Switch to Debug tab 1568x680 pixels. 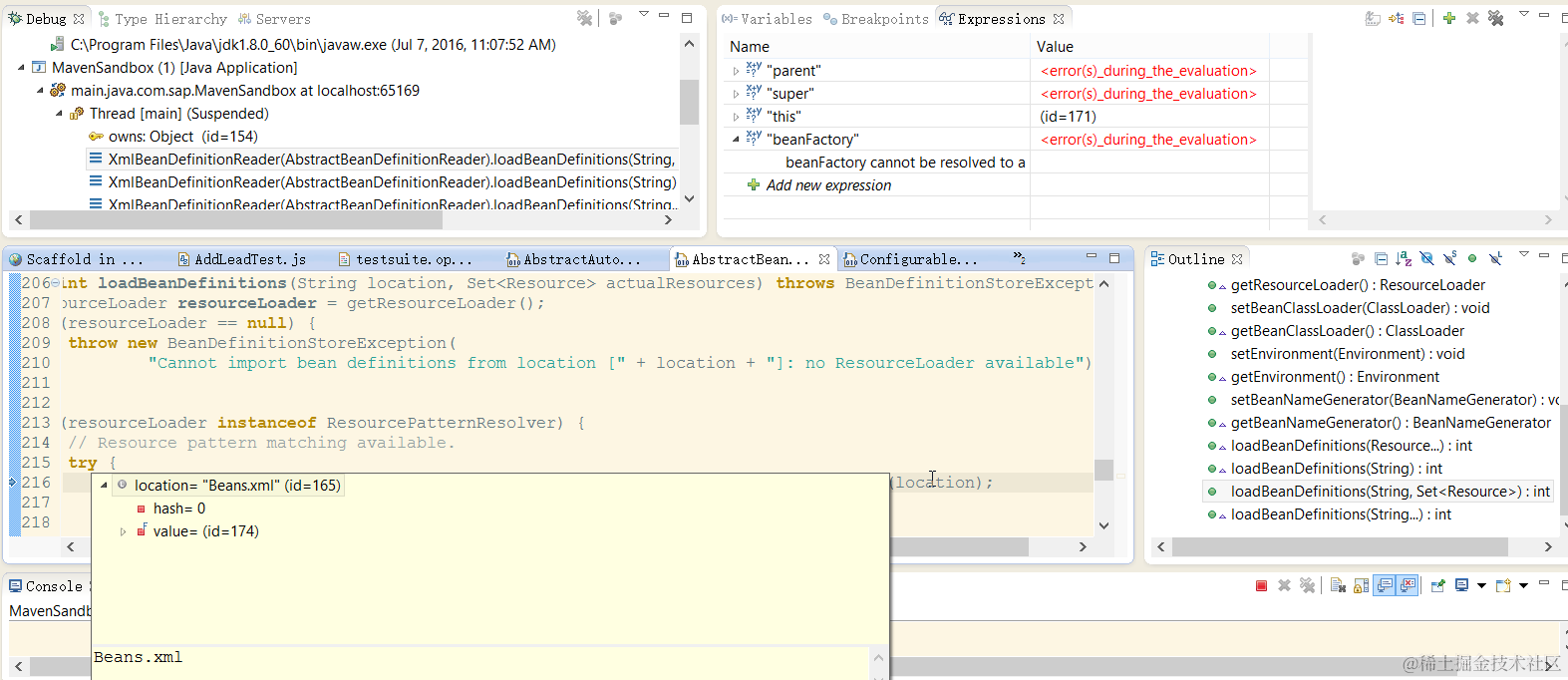(x=46, y=19)
